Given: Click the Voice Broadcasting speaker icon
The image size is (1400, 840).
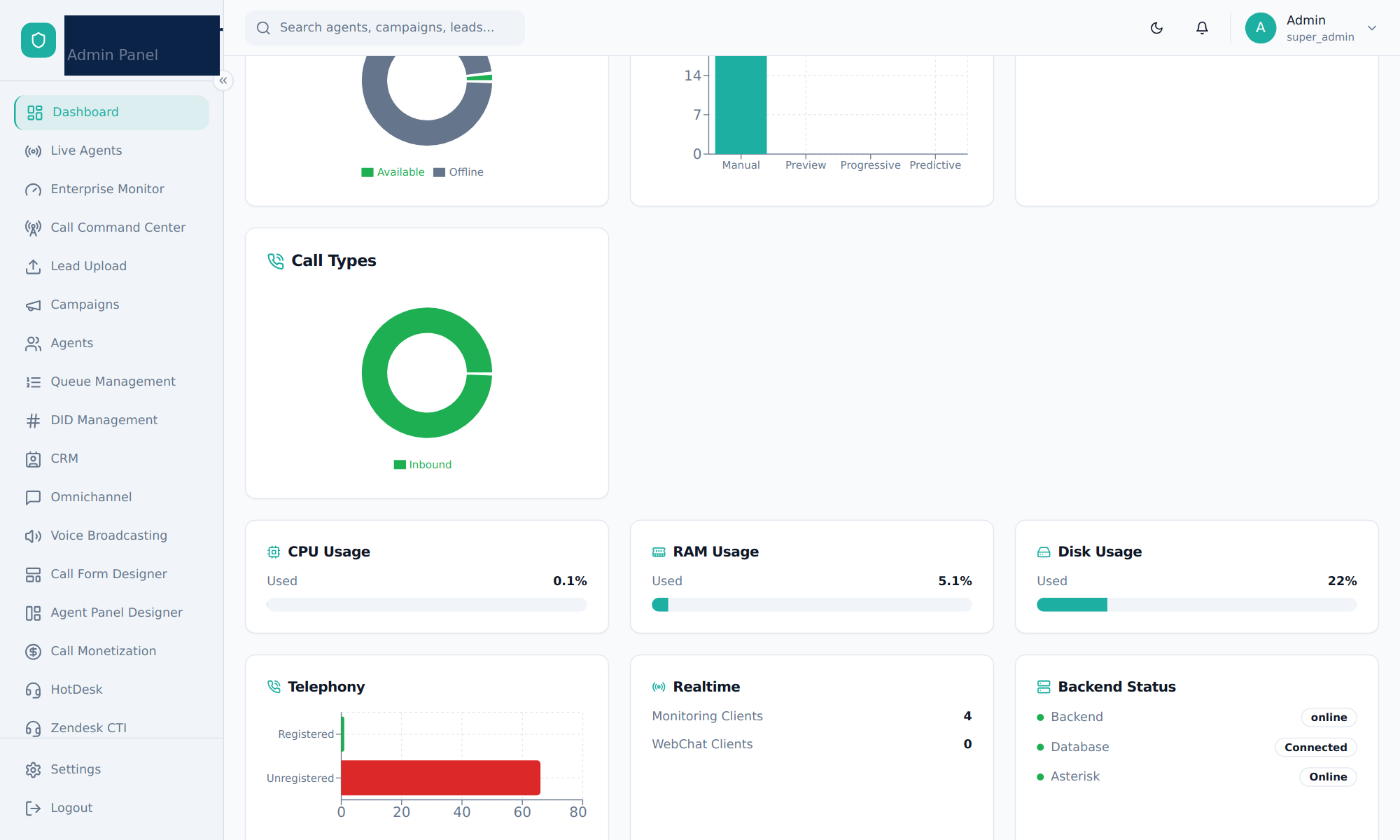Looking at the screenshot, I should click(x=33, y=536).
